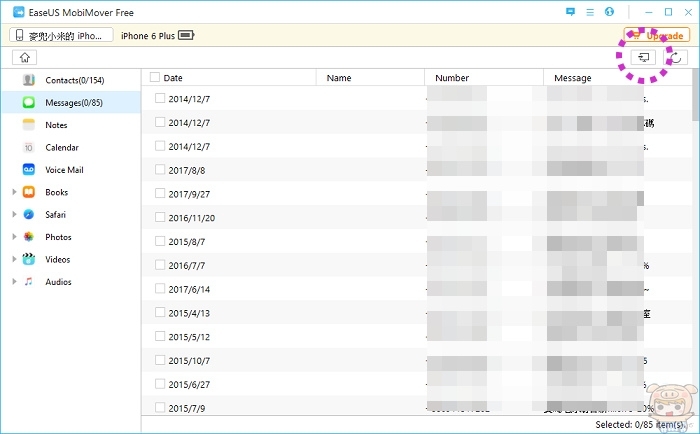Click the Transfer to Computer icon

point(645,58)
